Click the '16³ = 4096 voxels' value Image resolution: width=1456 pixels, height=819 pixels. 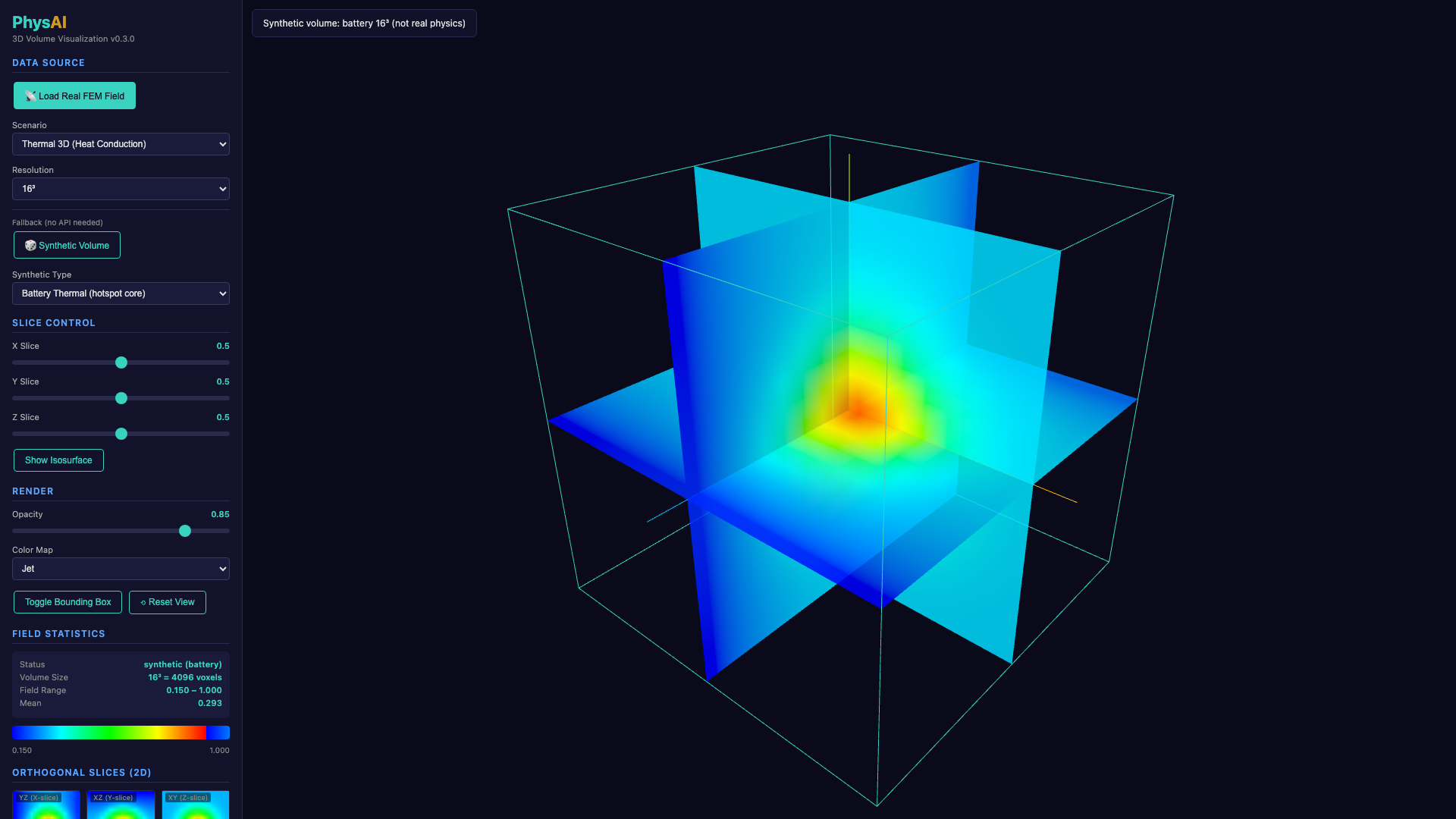coord(185,677)
